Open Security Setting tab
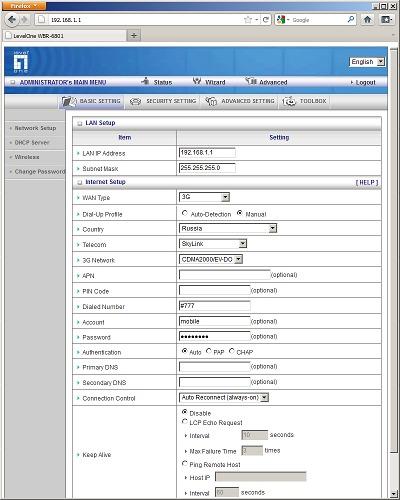 pos(163,101)
